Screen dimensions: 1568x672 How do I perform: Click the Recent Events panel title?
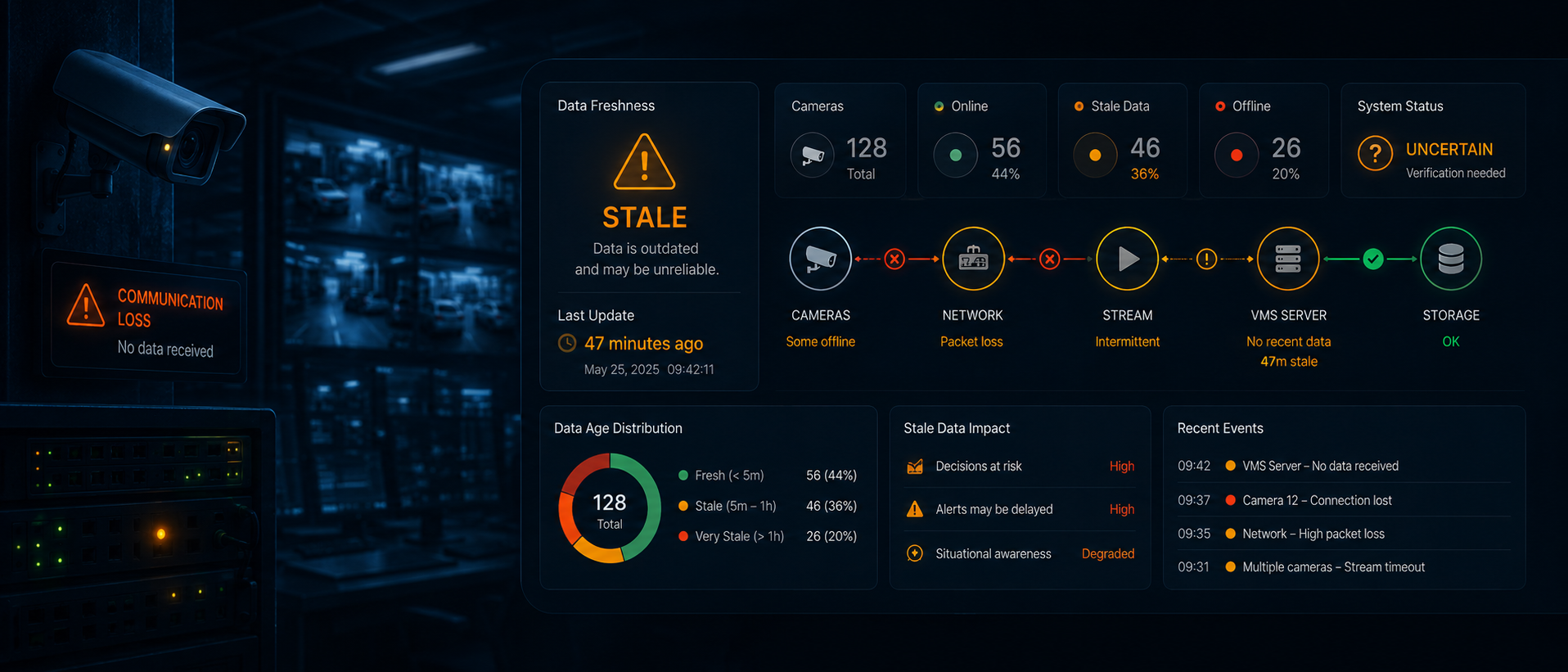coord(1220,428)
